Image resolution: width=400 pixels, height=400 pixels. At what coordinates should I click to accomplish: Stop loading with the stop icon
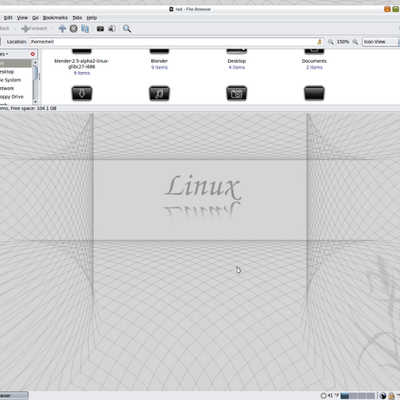click(73, 29)
